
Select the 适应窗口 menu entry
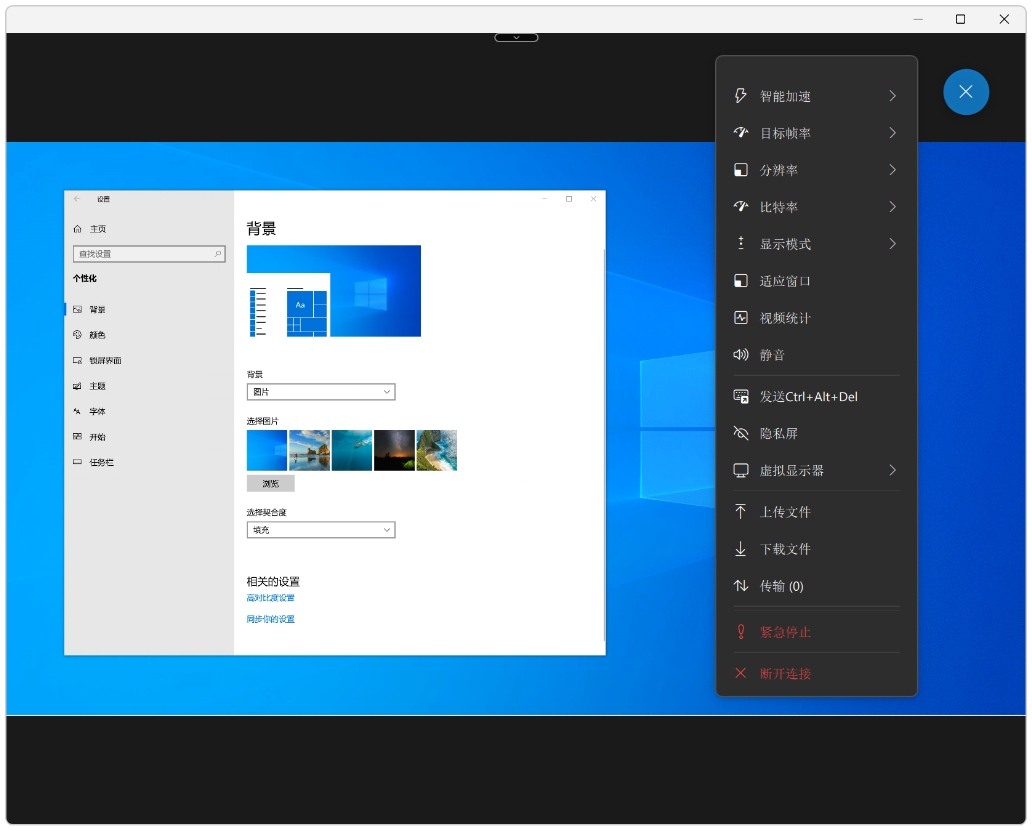pyautogui.click(x=816, y=281)
